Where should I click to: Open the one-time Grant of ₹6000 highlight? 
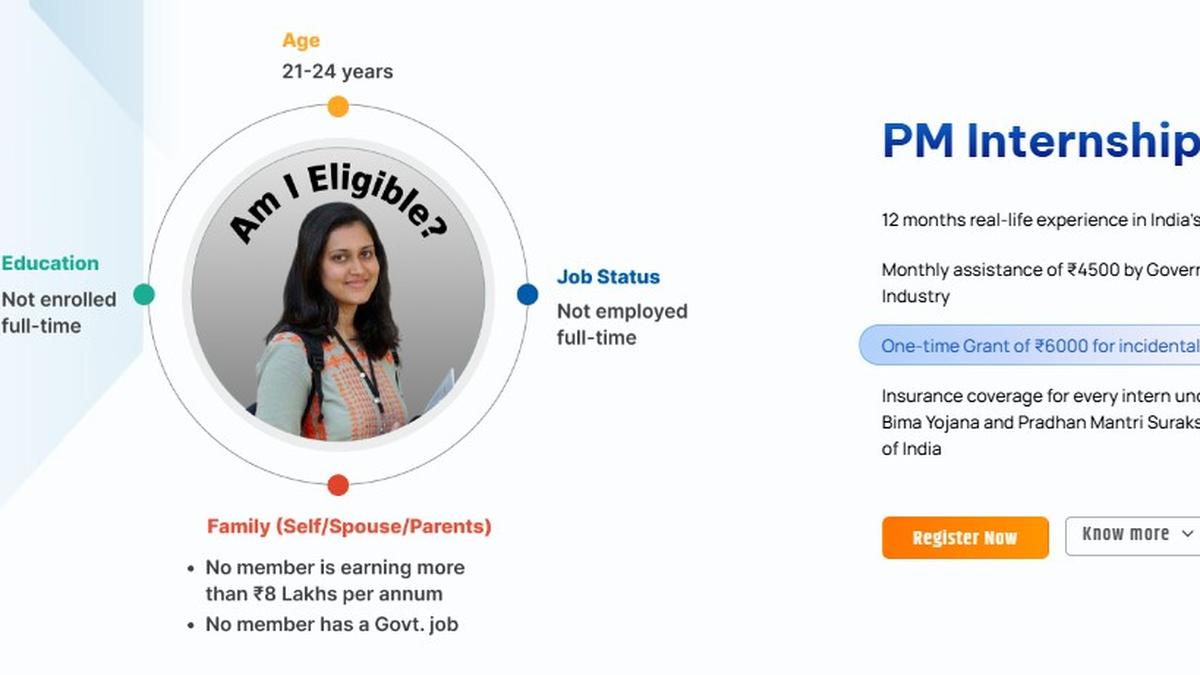[1040, 345]
